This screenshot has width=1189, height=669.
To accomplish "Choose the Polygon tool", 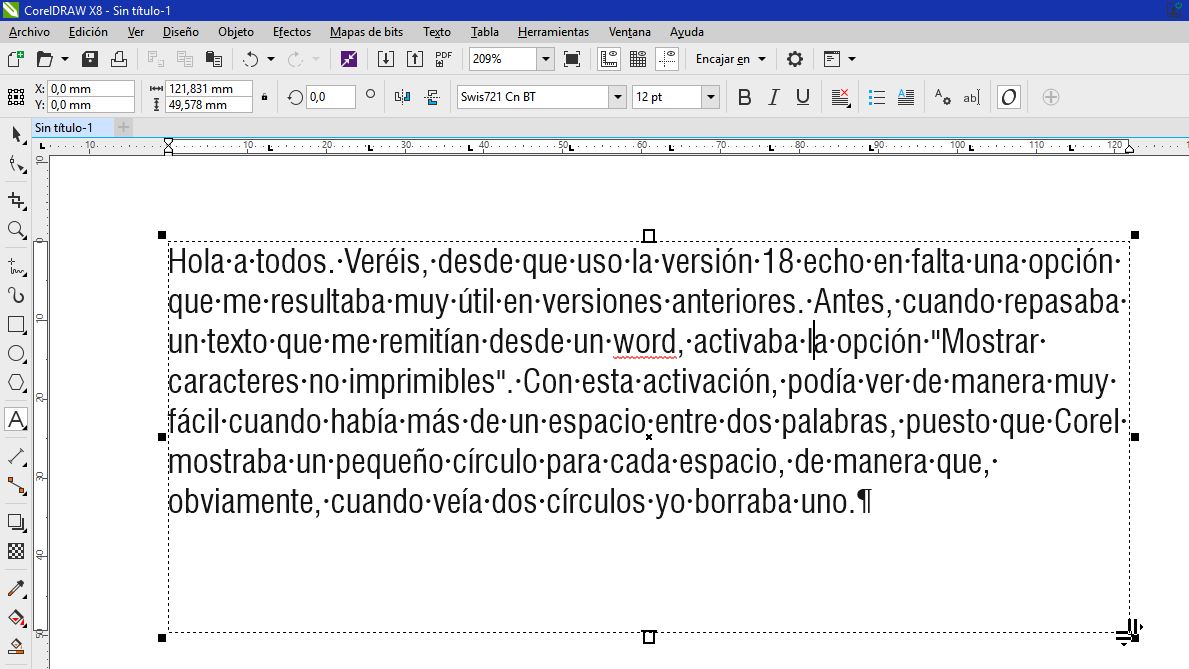I will (x=16, y=383).
